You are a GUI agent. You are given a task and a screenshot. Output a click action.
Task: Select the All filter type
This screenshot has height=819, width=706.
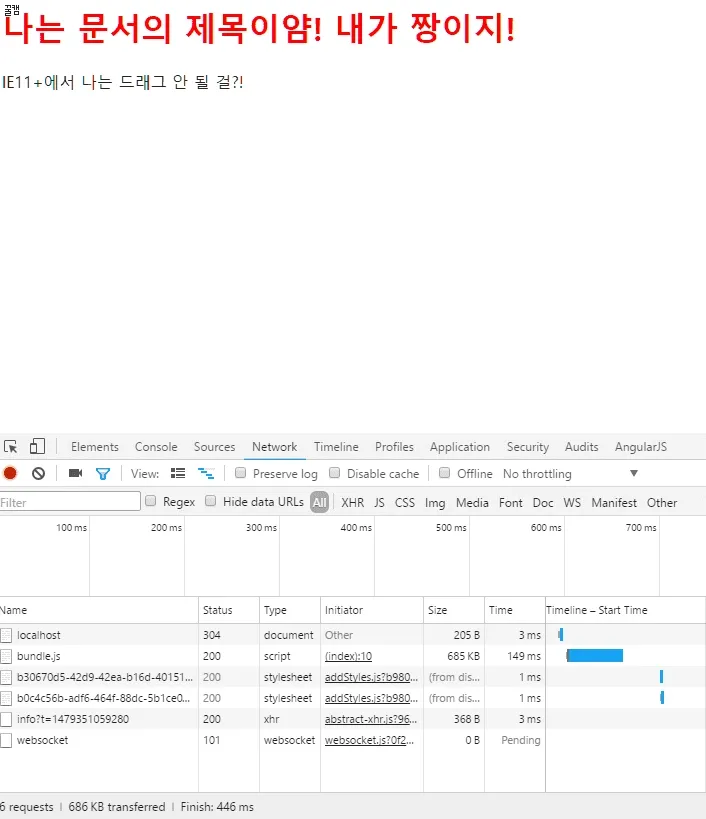pos(320,502)
